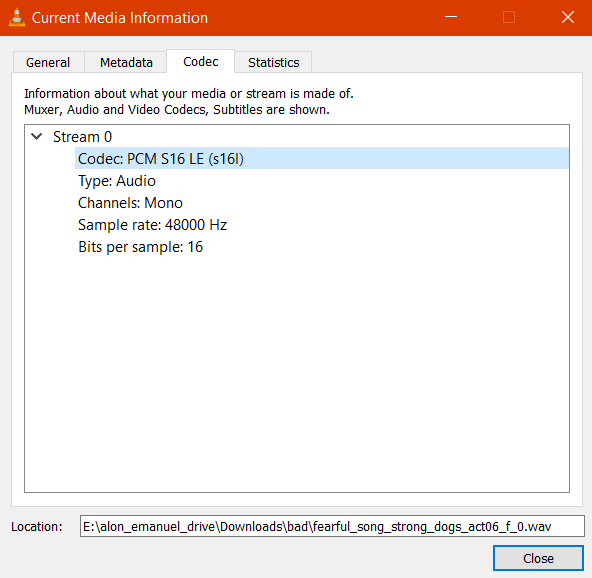The image size is (592, 578).
Task: Select the Codec tab
Action: [200, 61]
